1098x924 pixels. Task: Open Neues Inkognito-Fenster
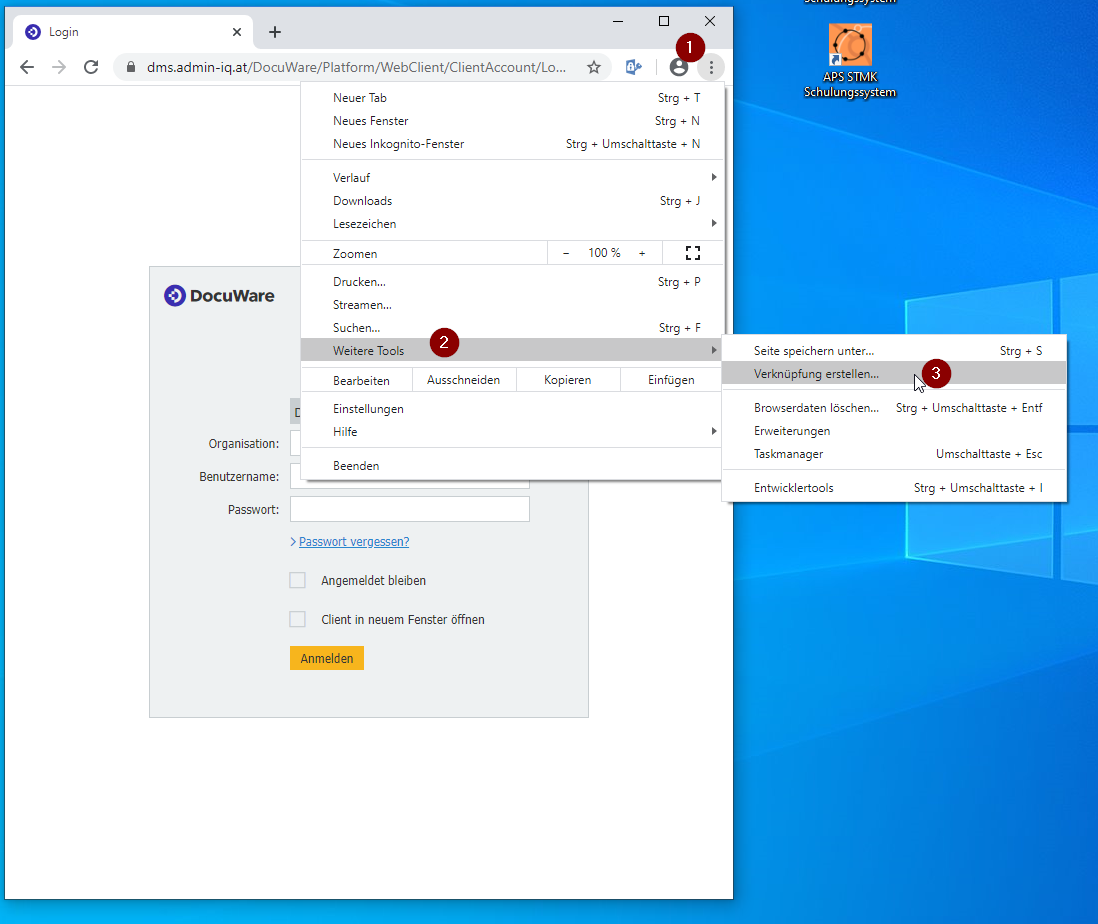[x=511, y=144]
